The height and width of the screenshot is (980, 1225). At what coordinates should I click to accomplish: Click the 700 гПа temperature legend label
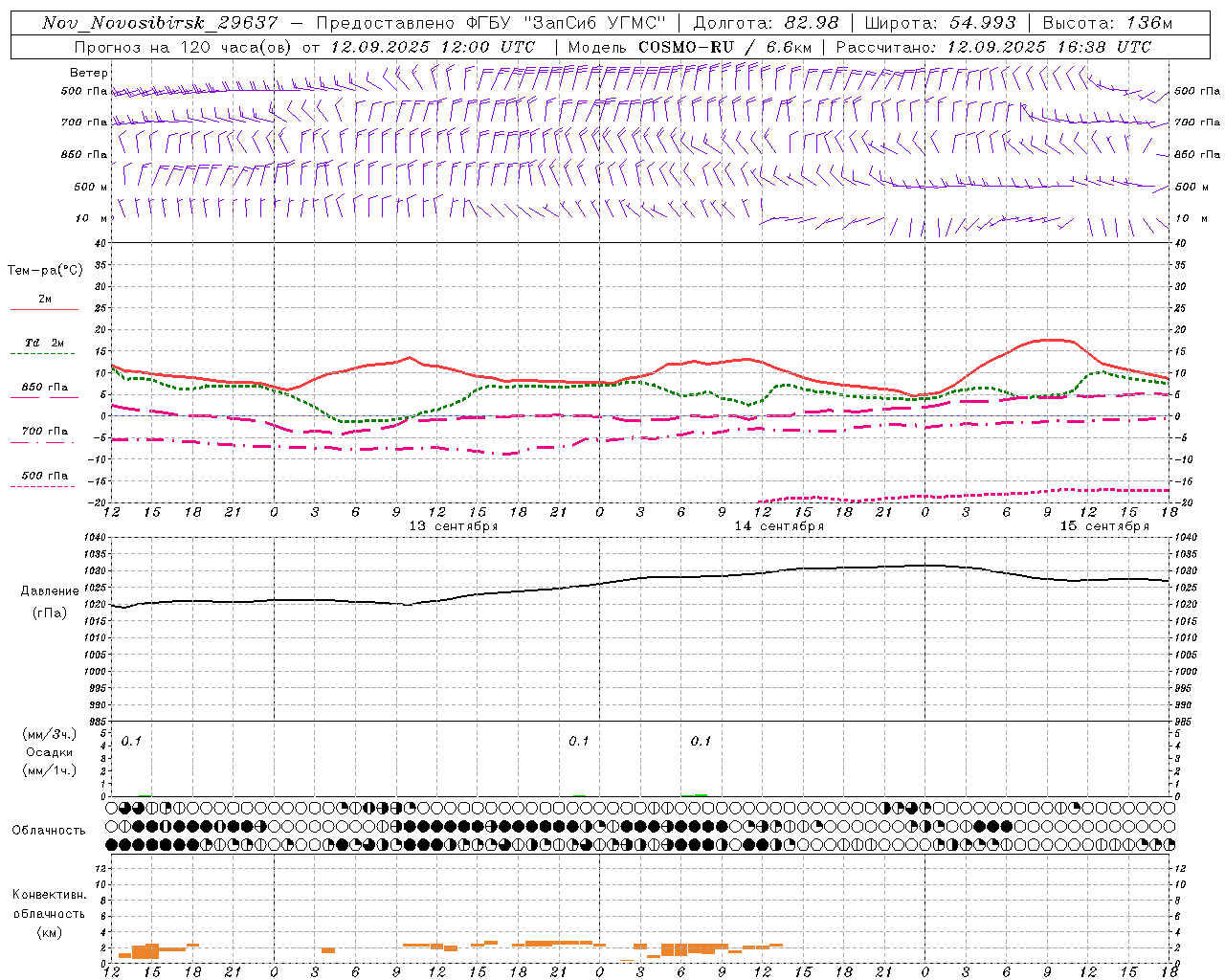45,432
